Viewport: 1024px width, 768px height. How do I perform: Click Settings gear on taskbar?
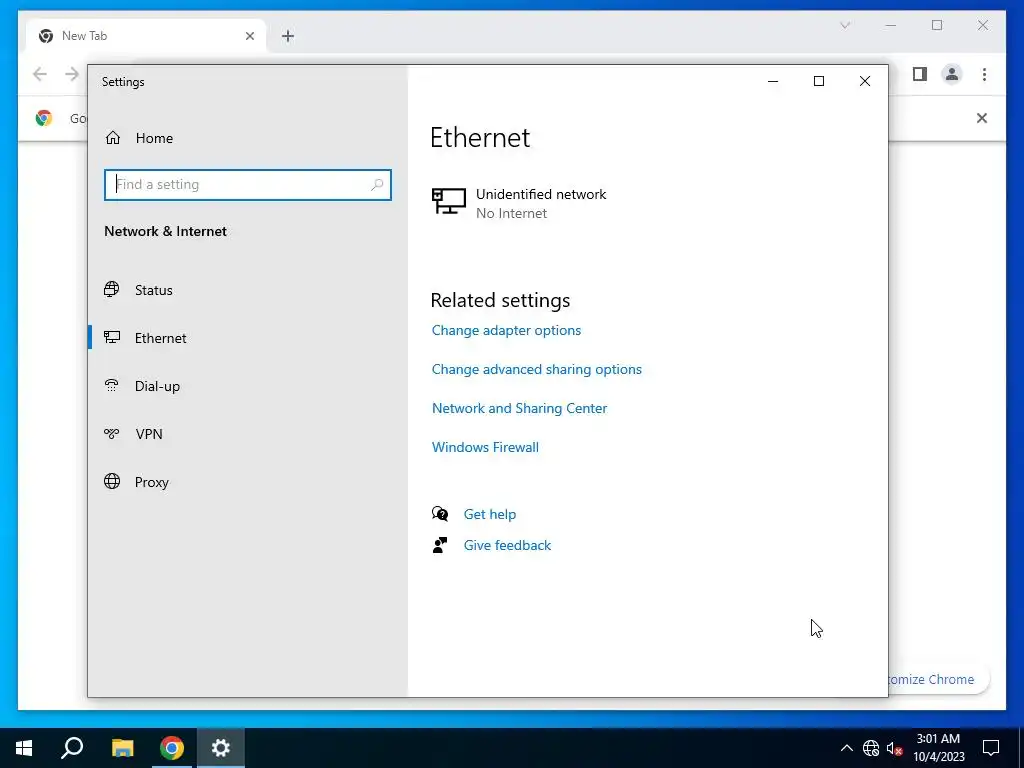click(221, 748)
